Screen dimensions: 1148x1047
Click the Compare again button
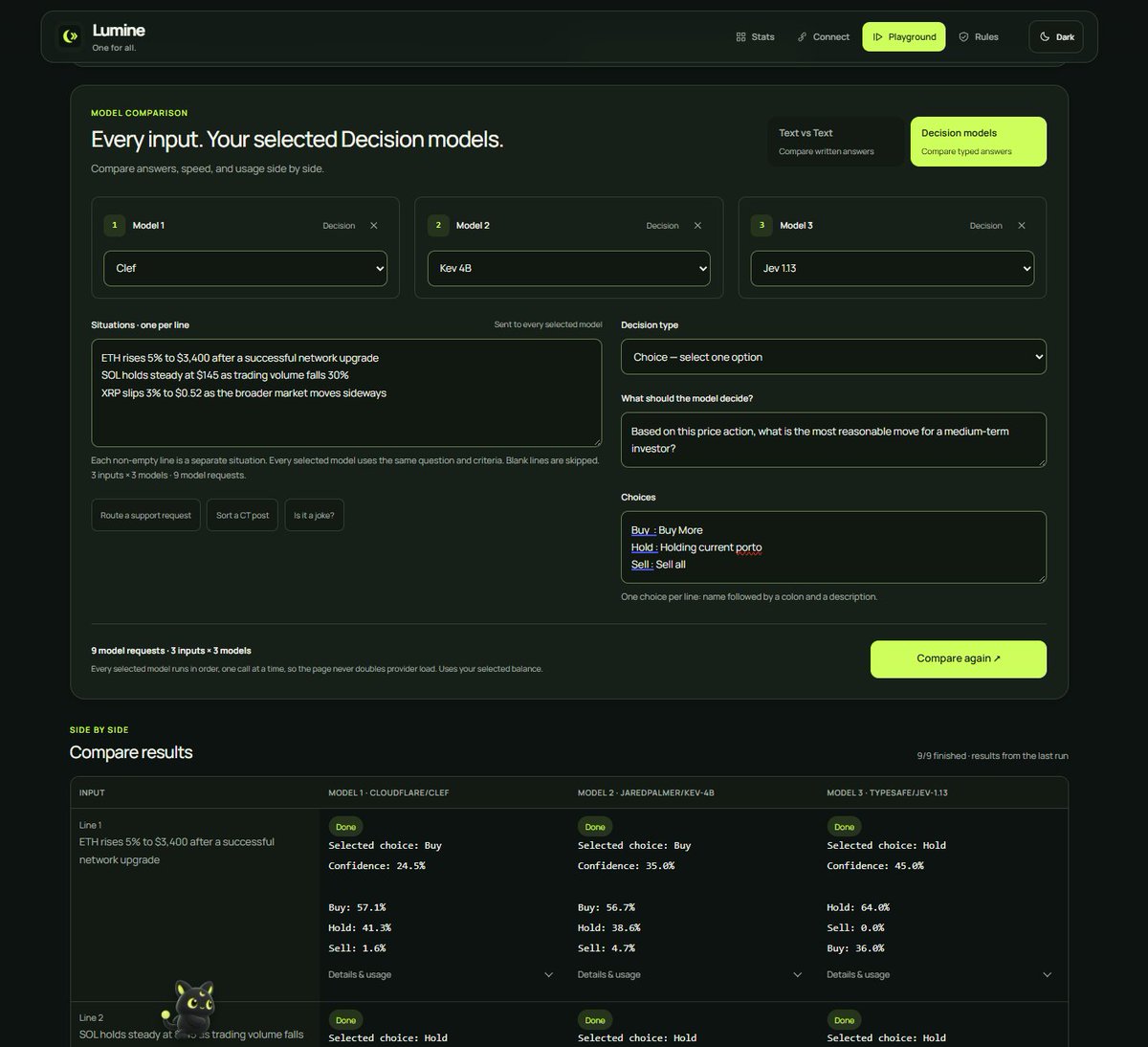pyautogui.click(x=959, y=658)
